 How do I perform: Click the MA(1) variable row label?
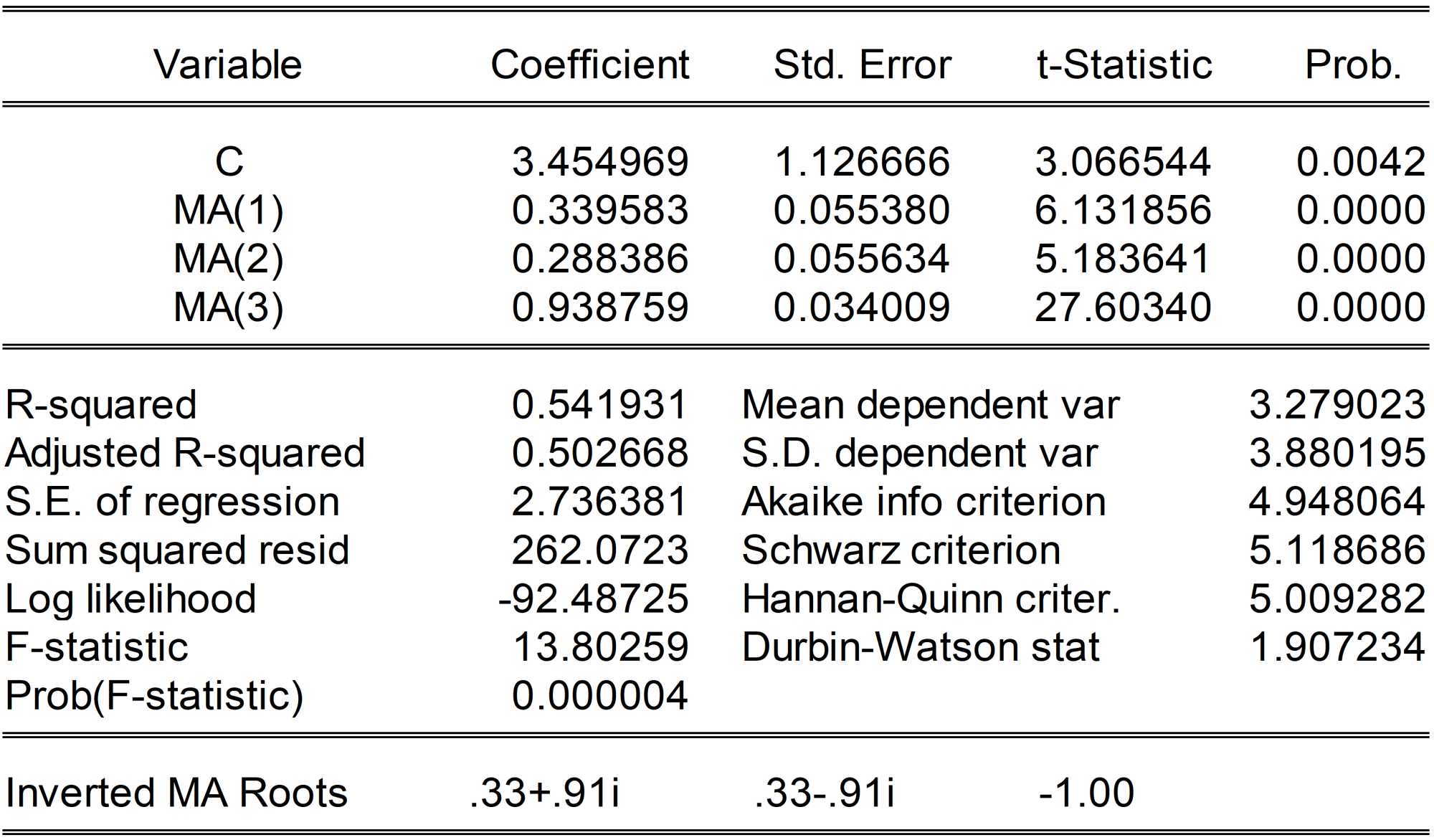[228, 210]
